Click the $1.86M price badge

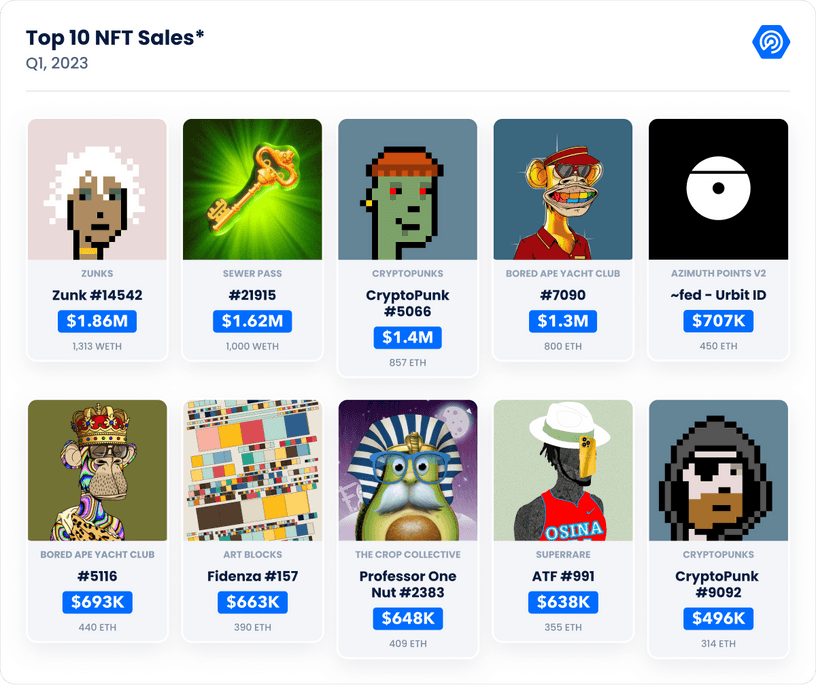click(97, 322)
